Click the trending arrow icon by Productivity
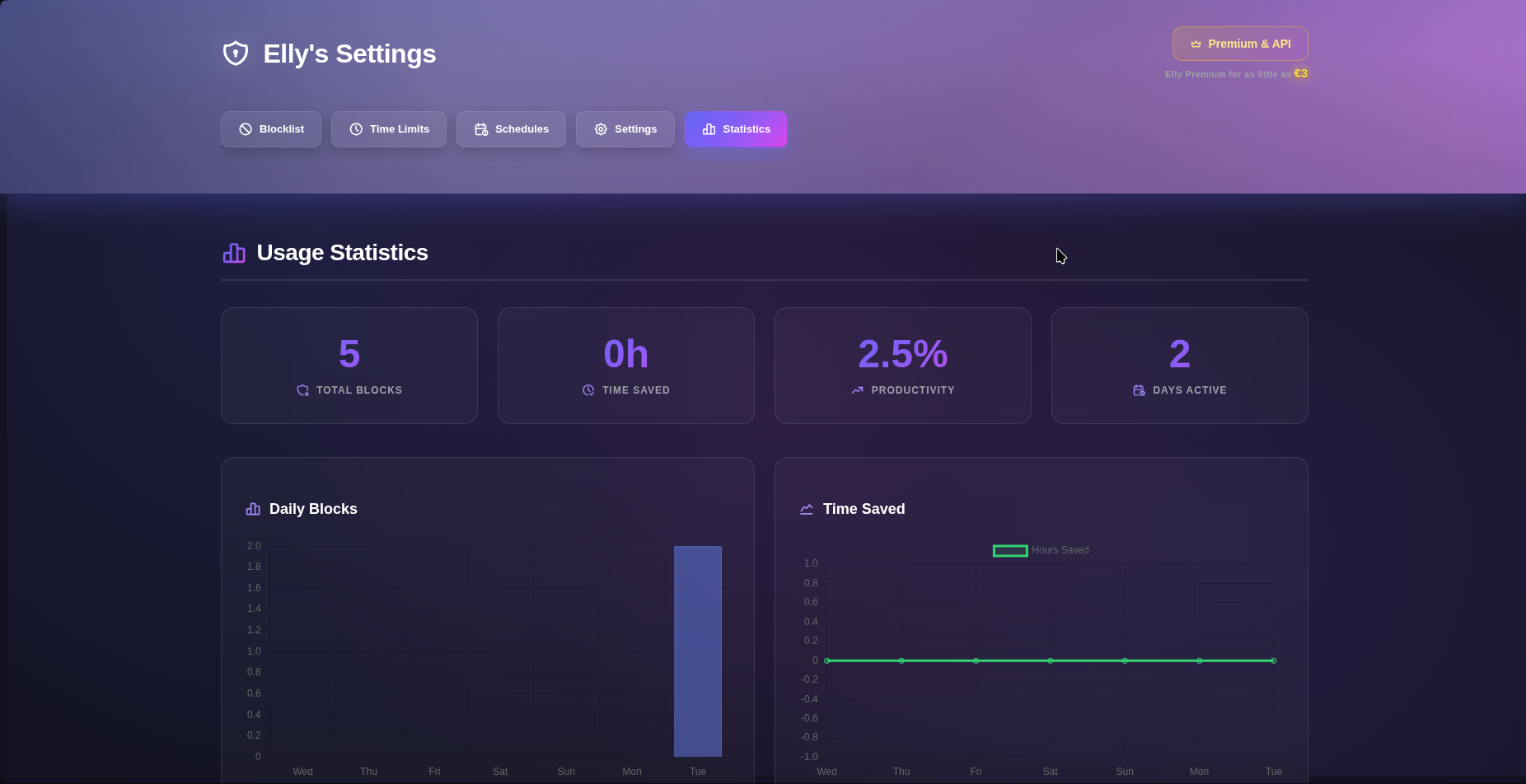Screen dimensions: 1526x784 click(x=858, y=390)
